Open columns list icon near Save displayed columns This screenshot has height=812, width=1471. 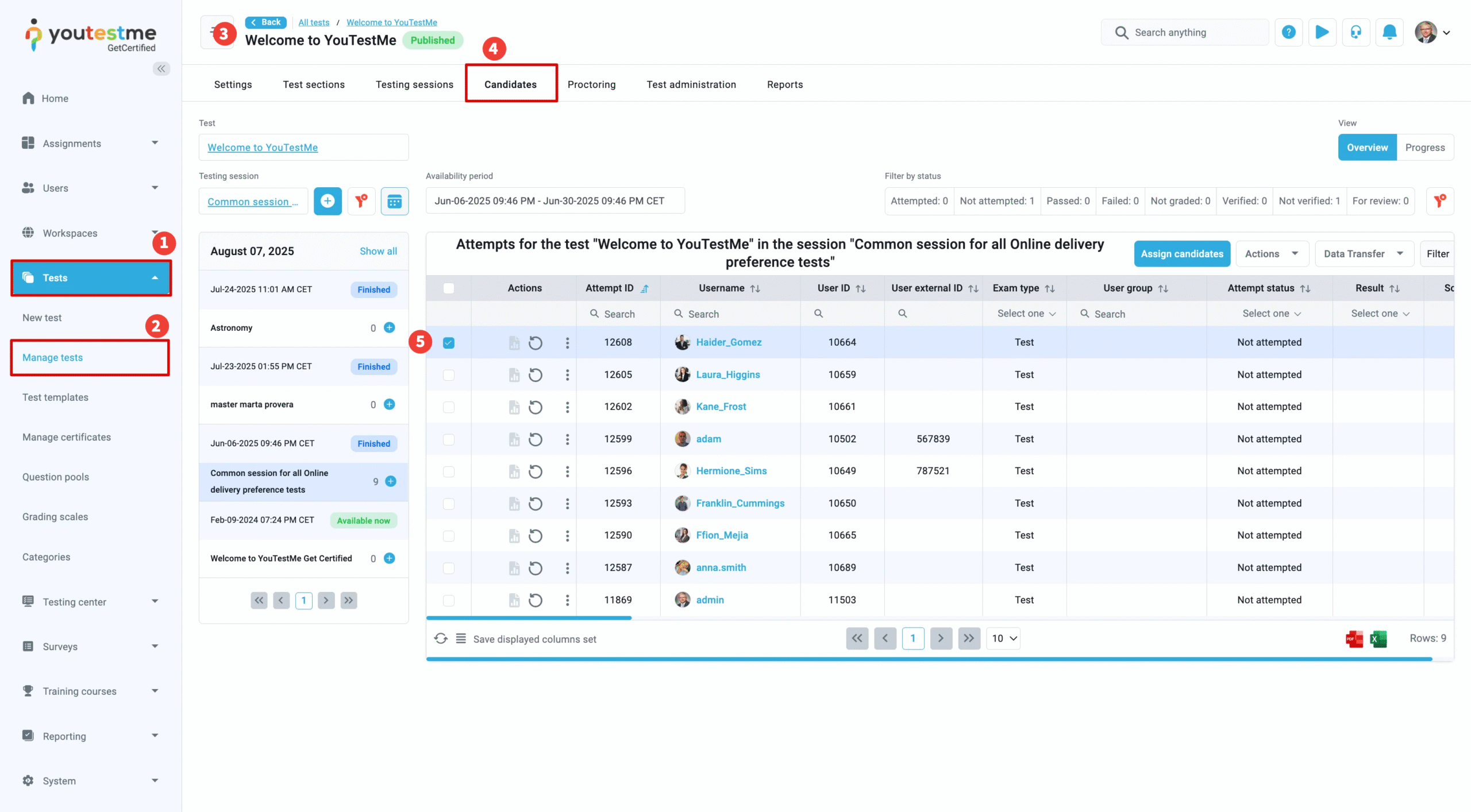pyautogui.click(x=461, y=639)
